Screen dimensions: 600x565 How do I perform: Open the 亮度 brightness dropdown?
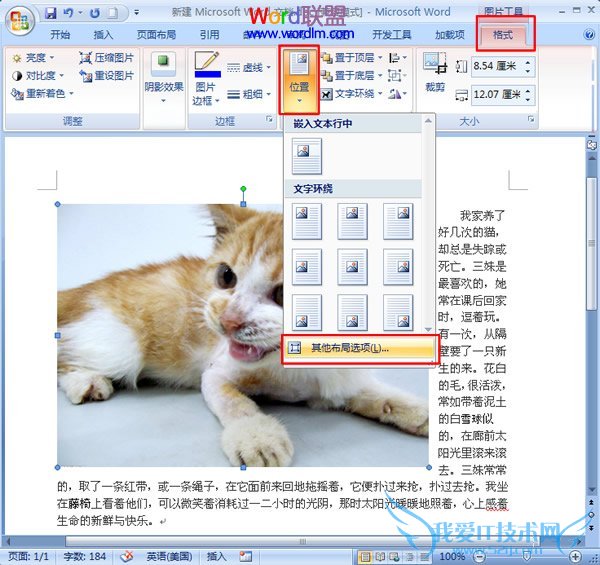coord(33,58)
